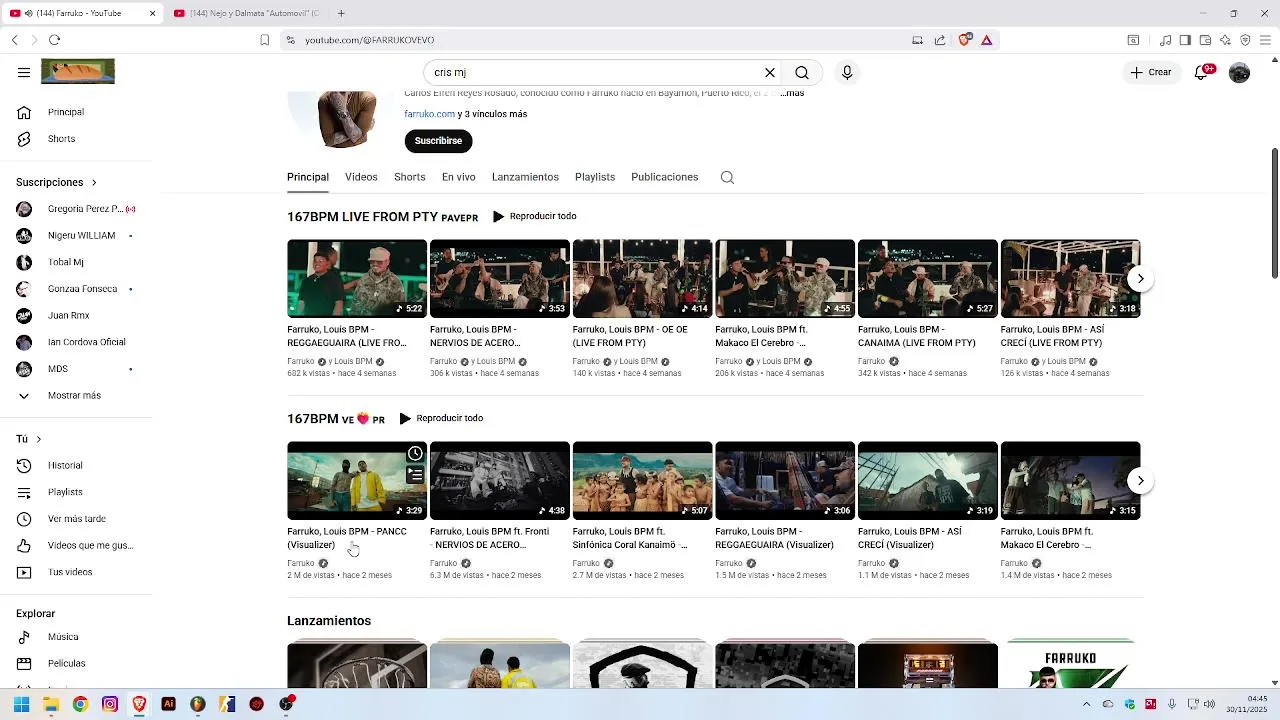1280x720 pixels.
Task: Reload the page in browser toolbar
Action: [54, 40]
